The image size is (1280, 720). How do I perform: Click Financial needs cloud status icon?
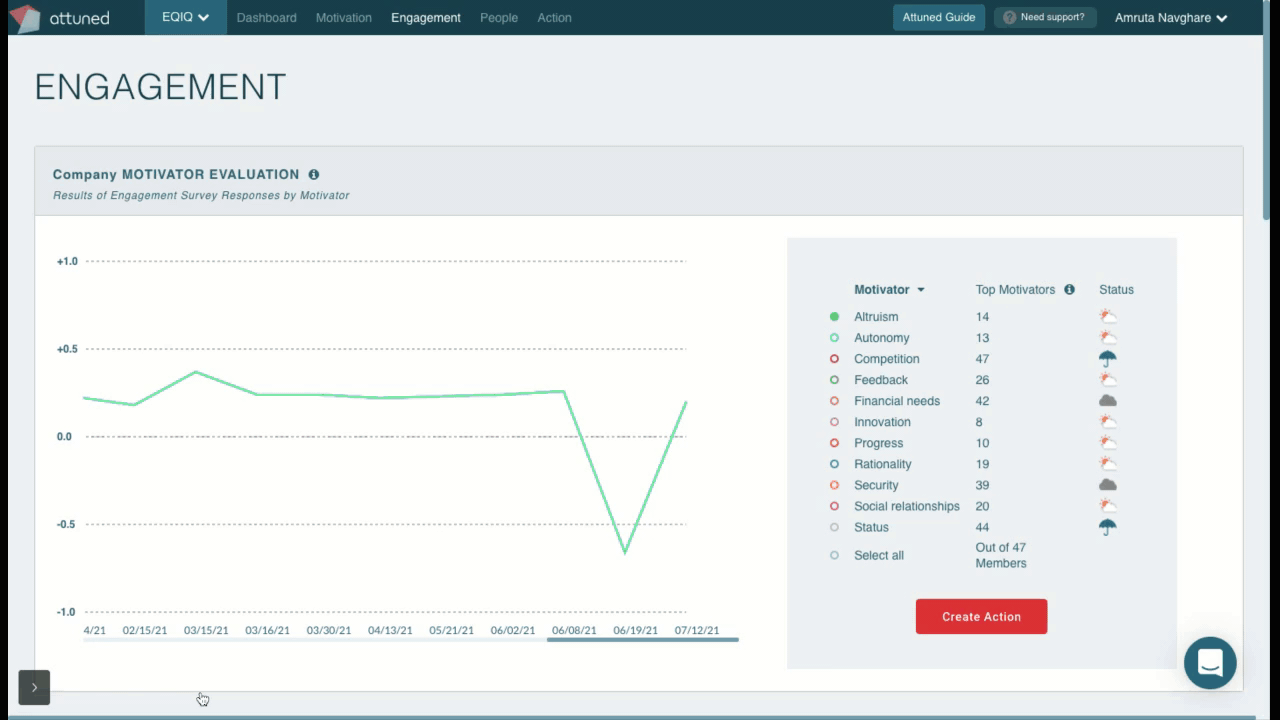(x=1107, y=401)
